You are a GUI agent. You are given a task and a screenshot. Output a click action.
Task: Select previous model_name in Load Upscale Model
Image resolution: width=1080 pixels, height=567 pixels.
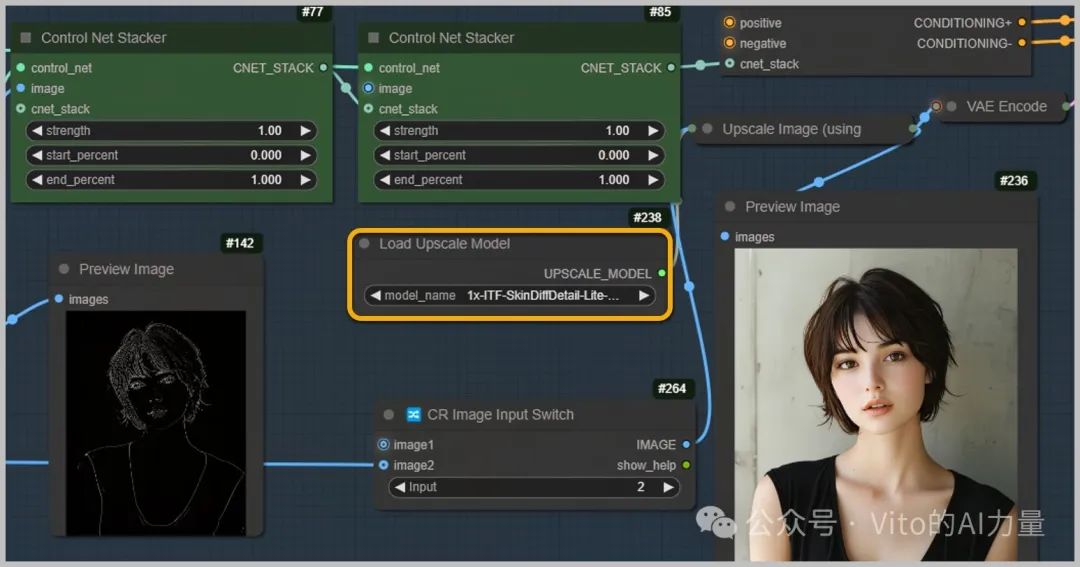(x=375, y=296)
